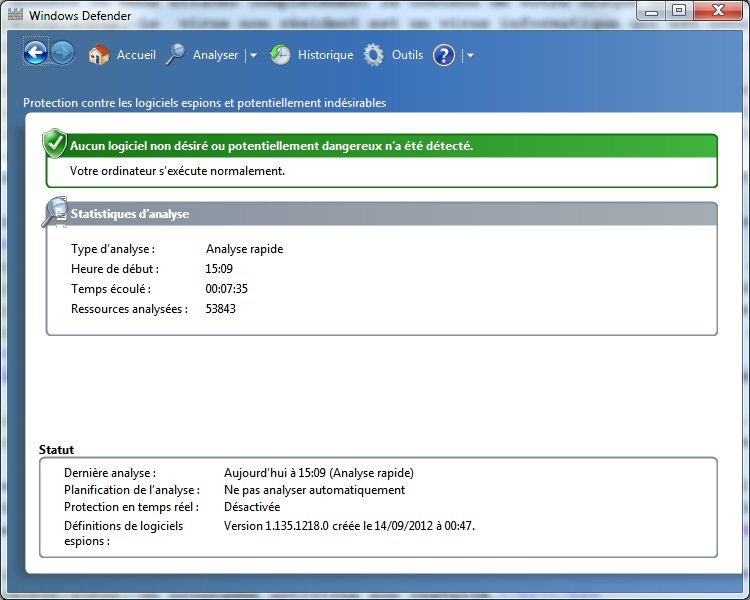Minimize the Windows Defender window
750x600 pixels.
click(651, 11)
